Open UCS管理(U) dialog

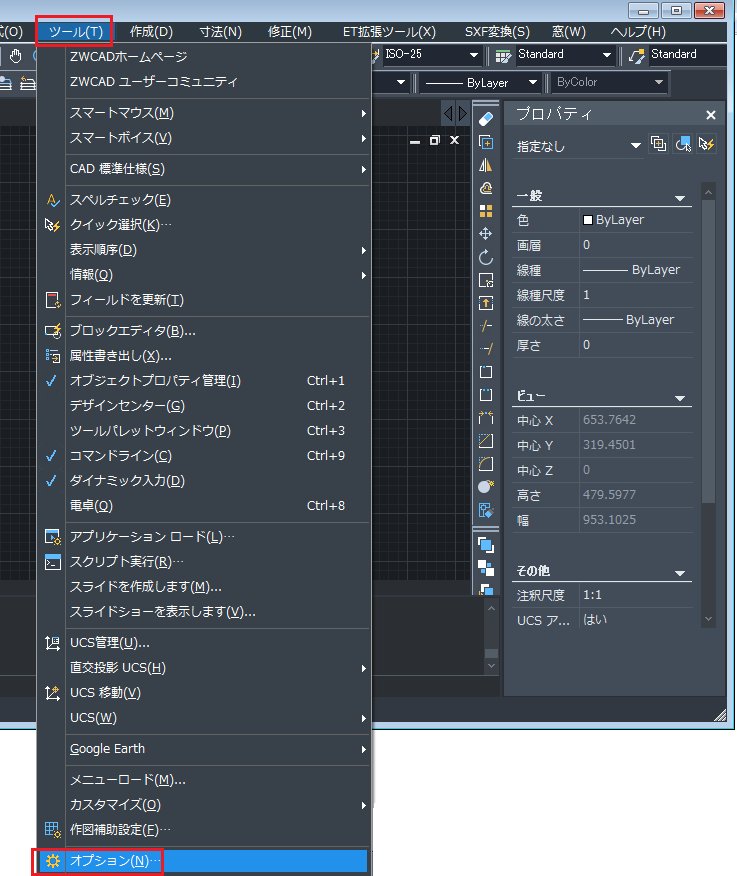[205, 642]
